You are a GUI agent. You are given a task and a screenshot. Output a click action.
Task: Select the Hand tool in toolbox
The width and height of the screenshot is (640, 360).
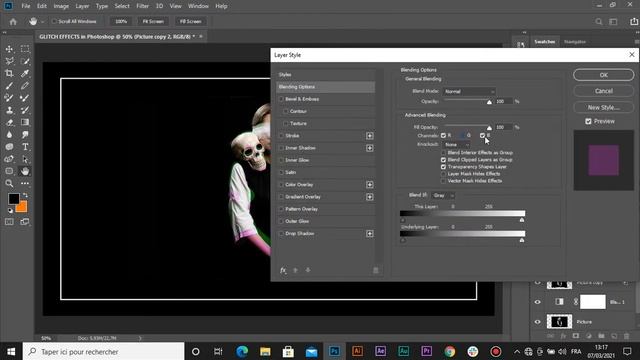tap(25, 171)
